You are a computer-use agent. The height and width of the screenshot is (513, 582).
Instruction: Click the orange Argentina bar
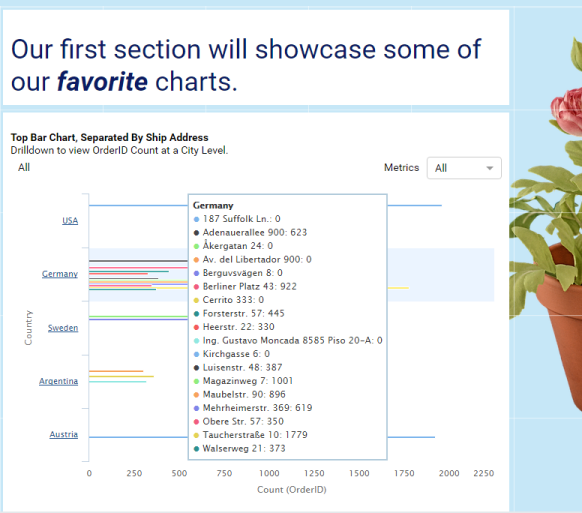click(116, 371)
